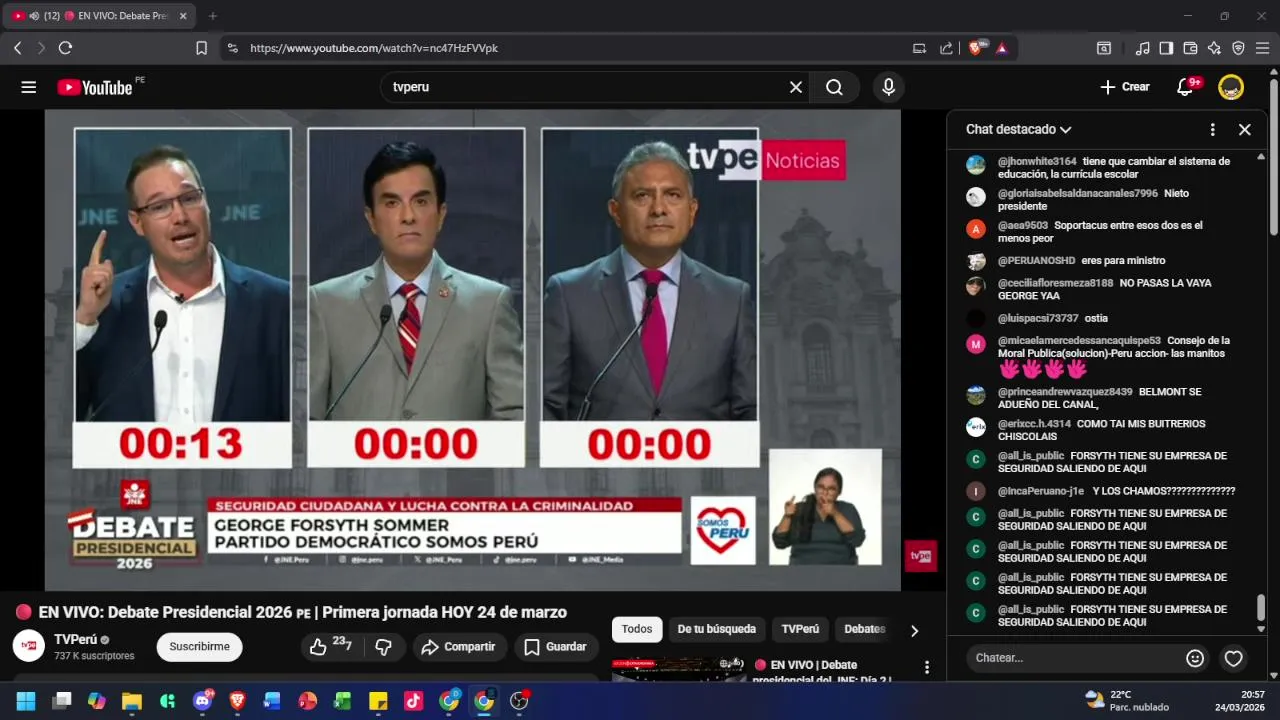The width and height of the screenshot is (1280, 720).
Task: Select the De tu búsqueda chip
Action: pos(717,629)
